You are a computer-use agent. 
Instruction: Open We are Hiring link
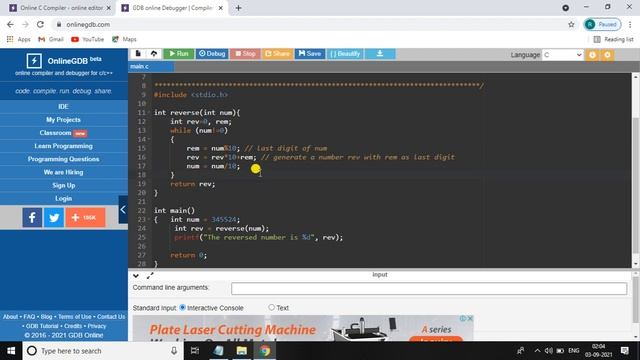64,172
